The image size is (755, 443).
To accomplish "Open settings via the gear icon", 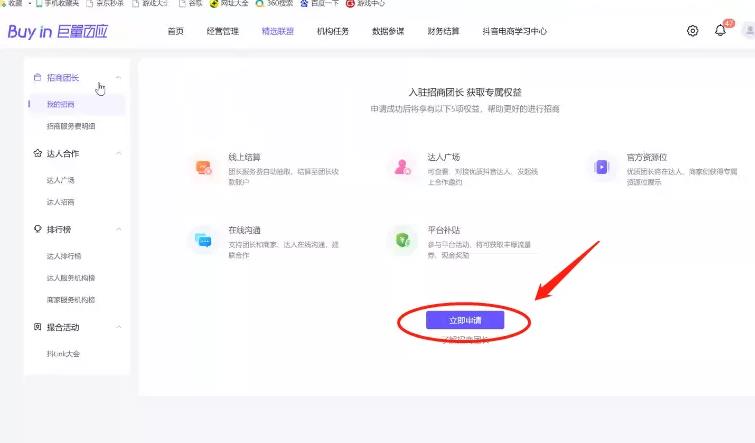I will [693, 31].
